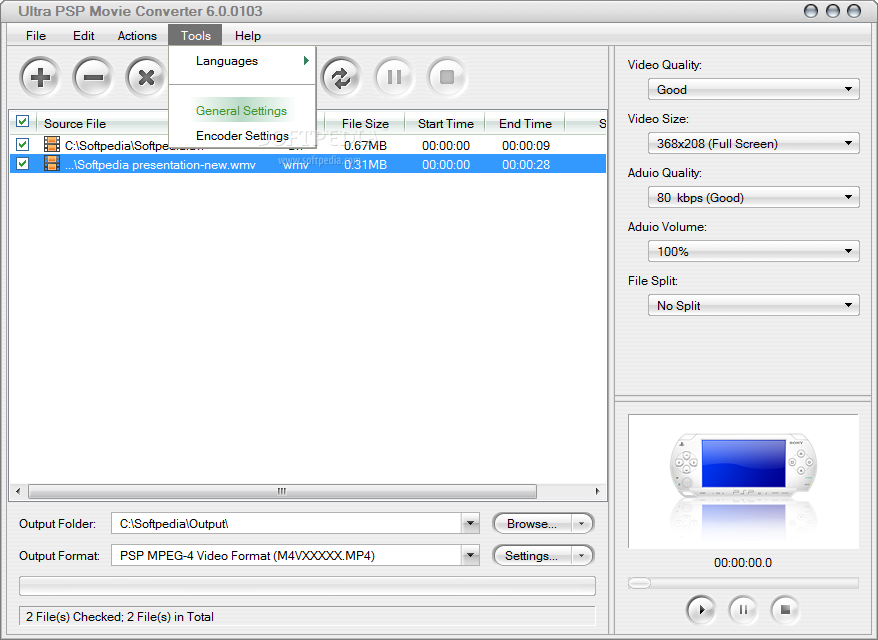Play the preview video
This screenshot has height=640, width=878.
point(701,609)
